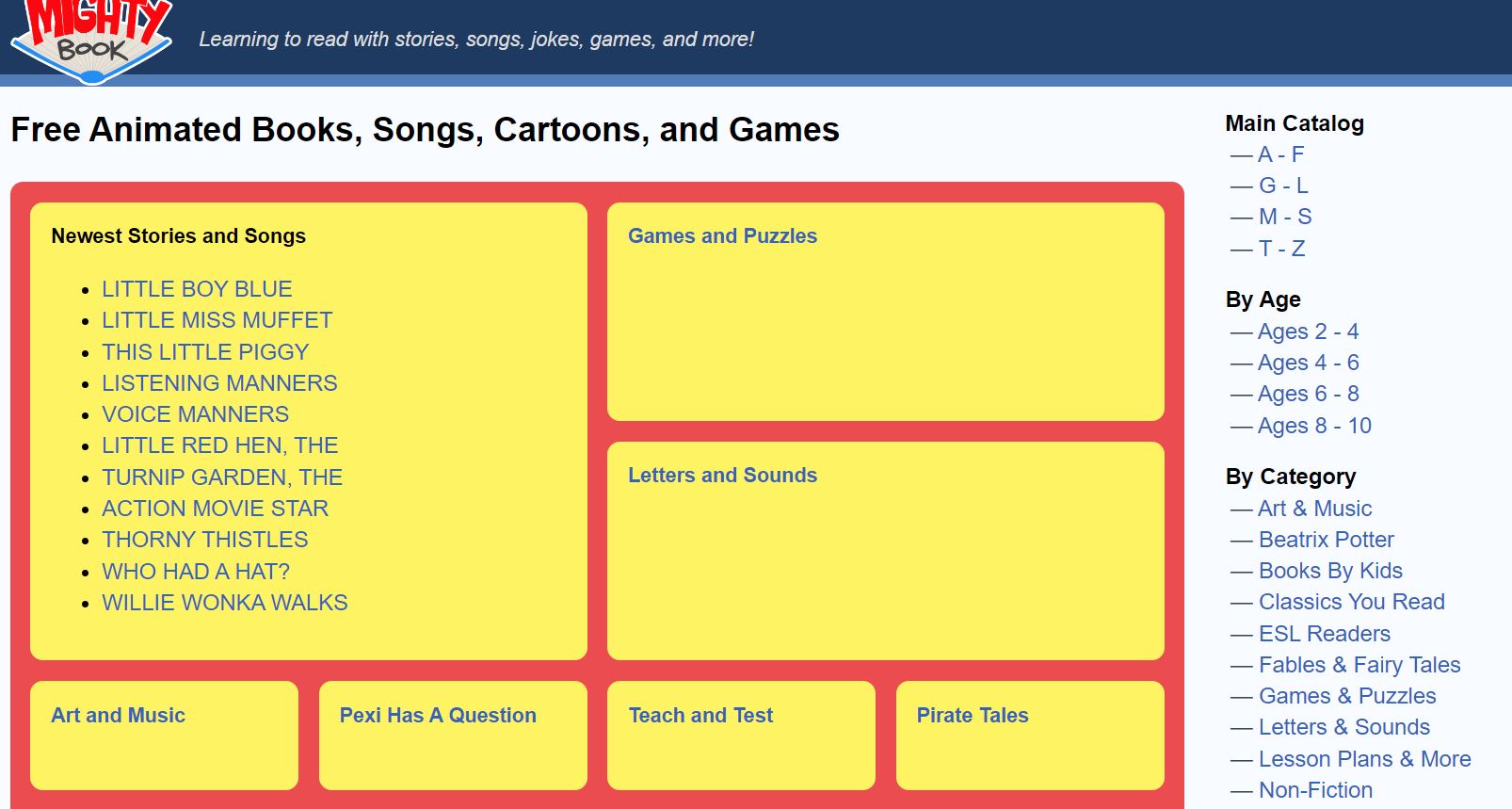Open the Beatrix Potter category
The image size is (1512, 809).
click(1326, 540)
